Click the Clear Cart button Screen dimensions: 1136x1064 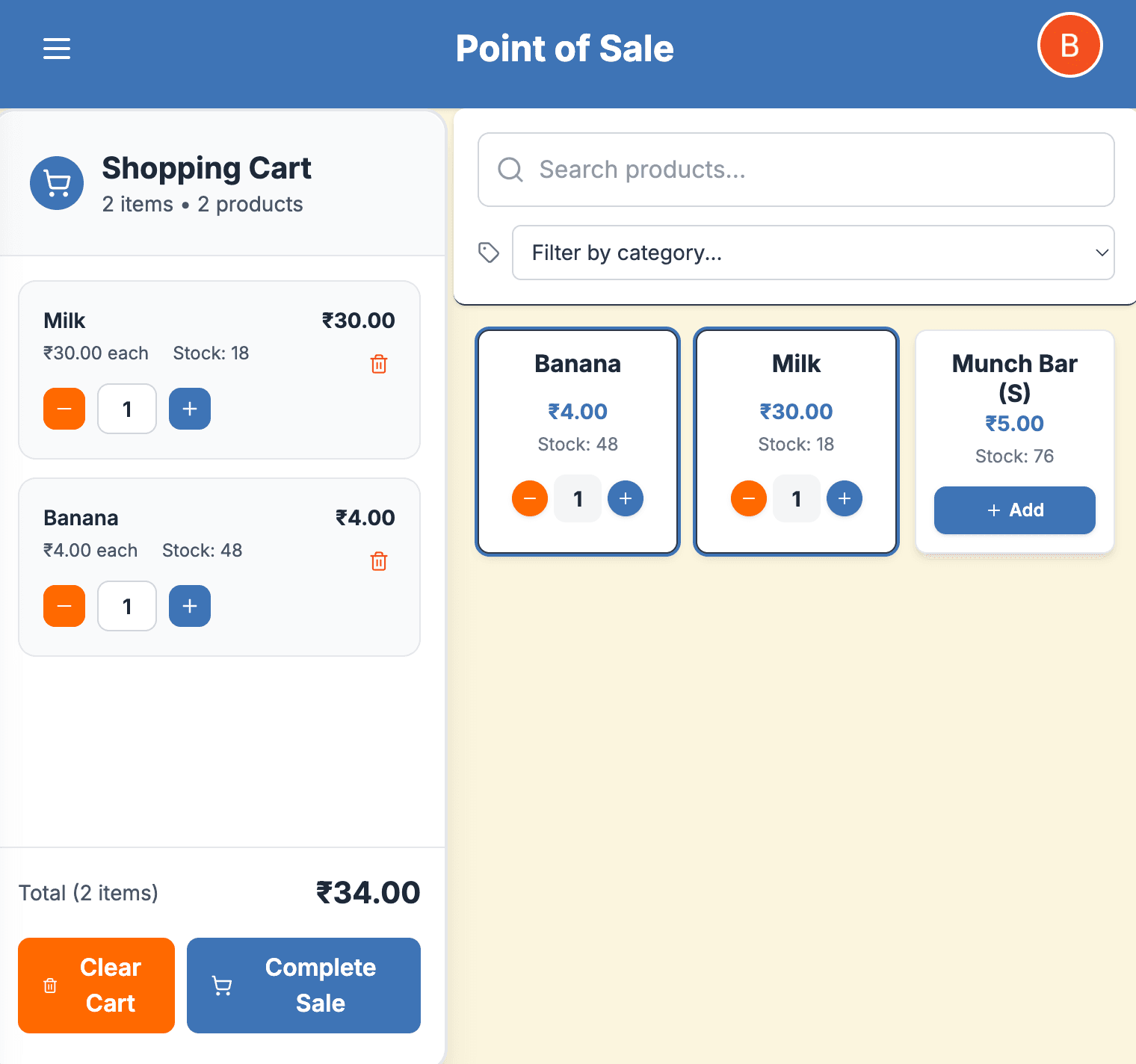96,985
